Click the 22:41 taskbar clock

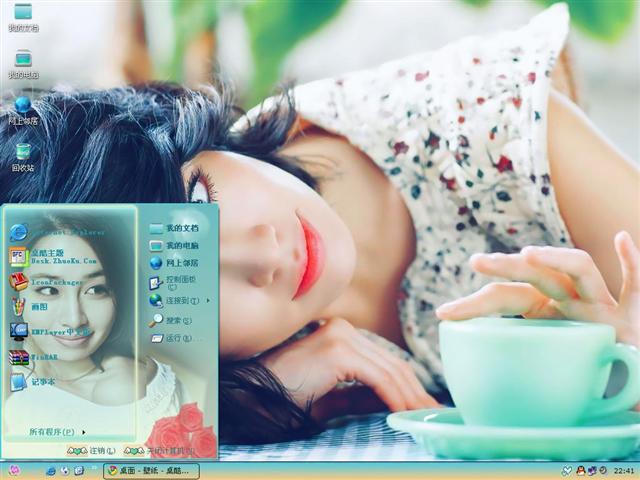(624, 471)
